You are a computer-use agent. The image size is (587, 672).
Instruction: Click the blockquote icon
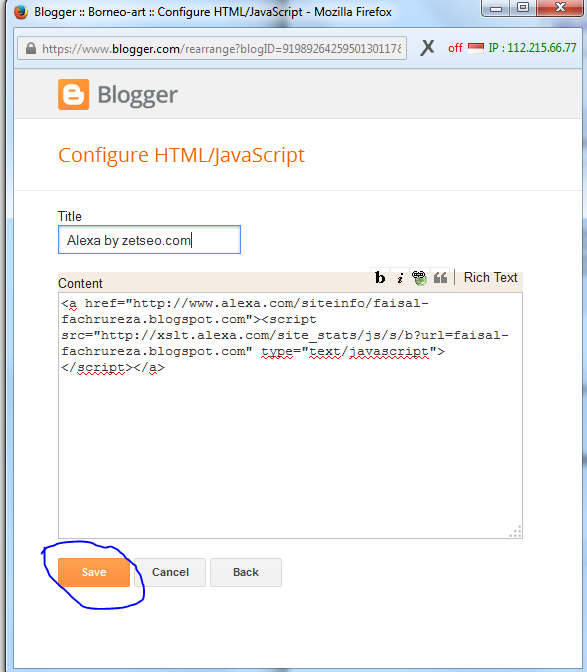(440, 278)
